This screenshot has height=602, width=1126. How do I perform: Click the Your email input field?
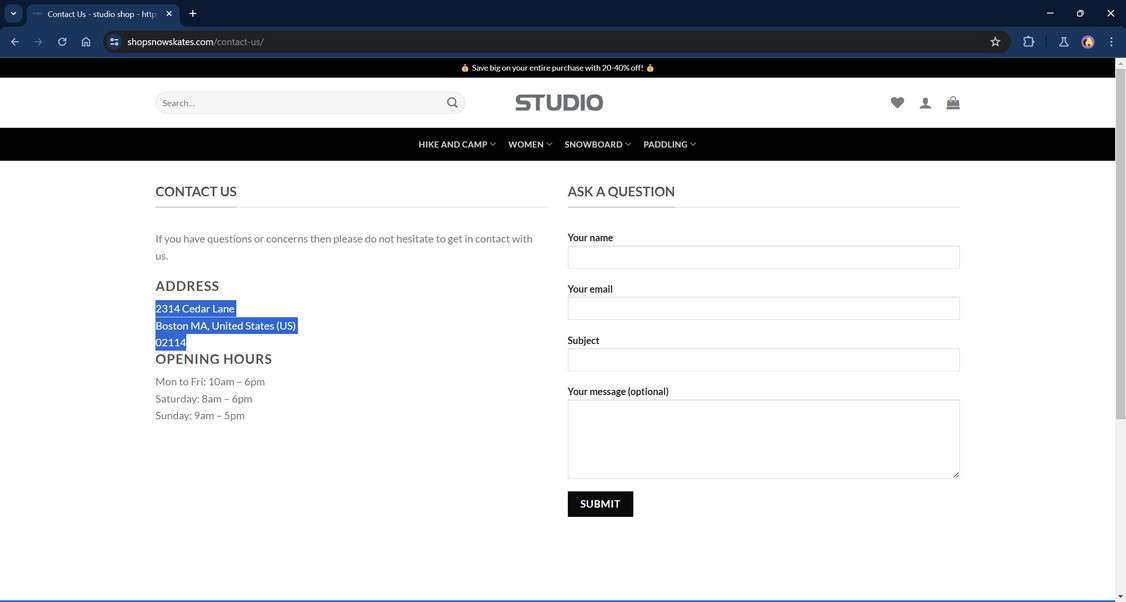(x=763, y=308)
